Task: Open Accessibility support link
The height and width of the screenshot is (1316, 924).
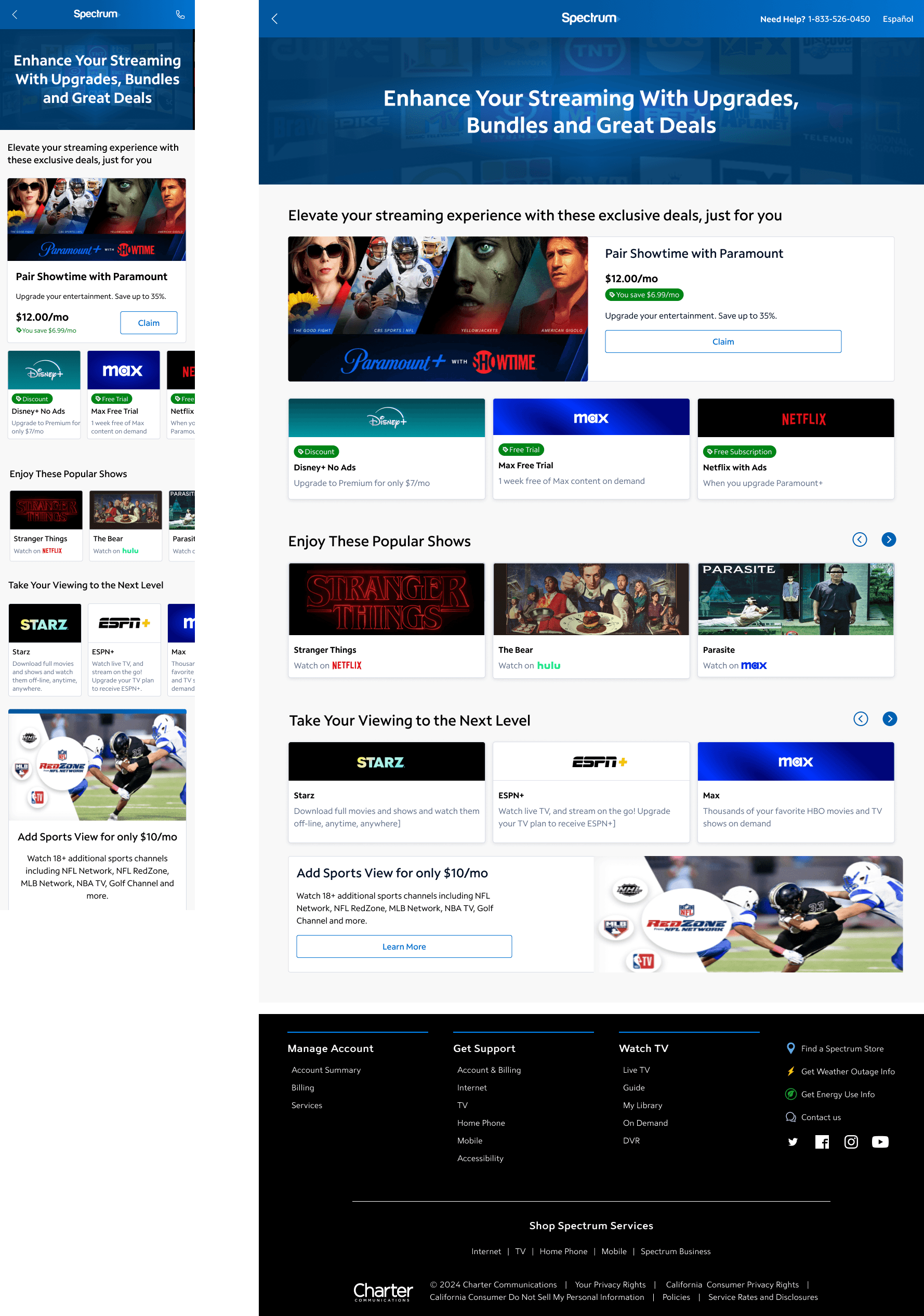Action: tap(480, 1158)
